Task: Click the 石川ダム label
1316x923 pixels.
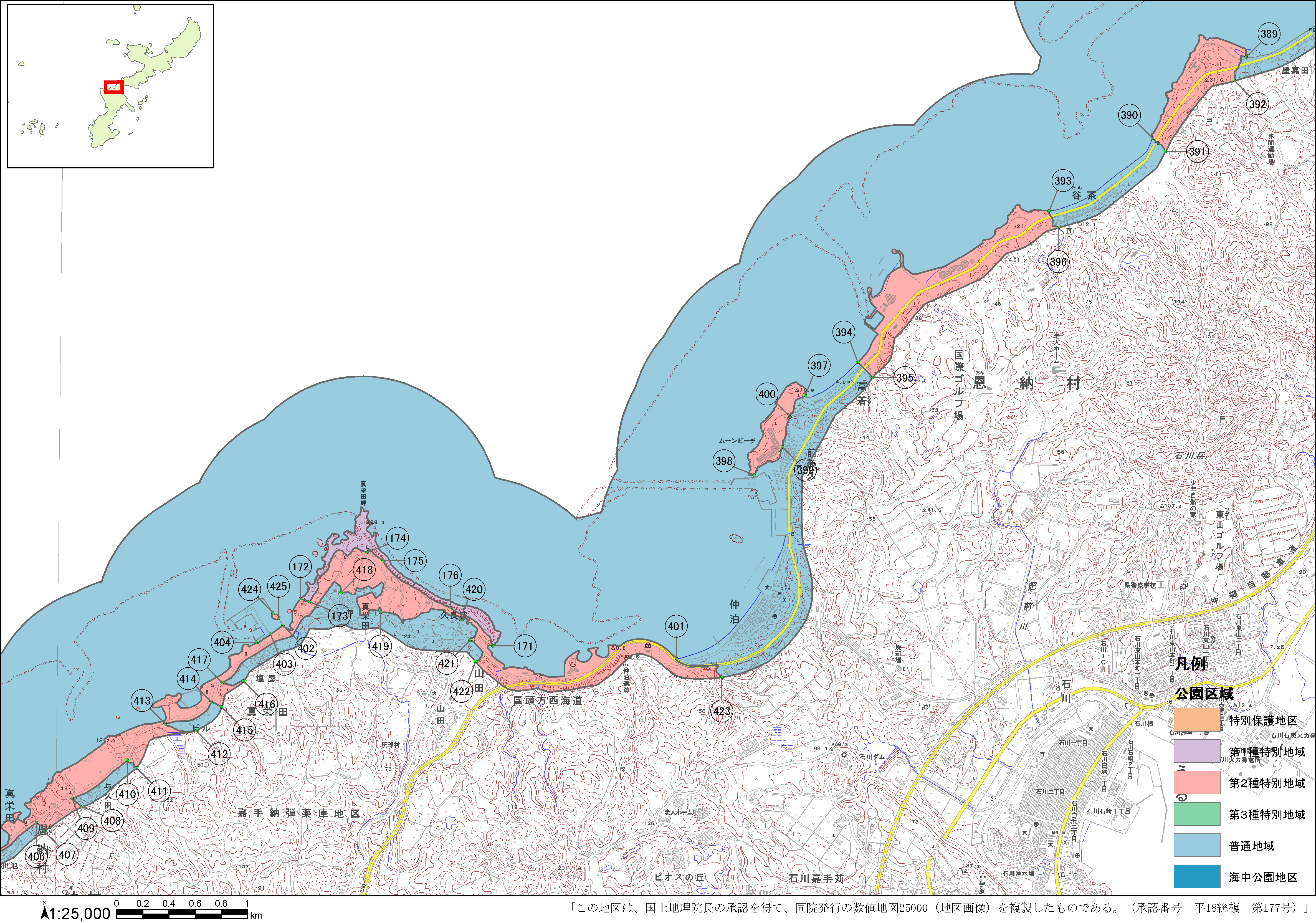Action: 872,757
